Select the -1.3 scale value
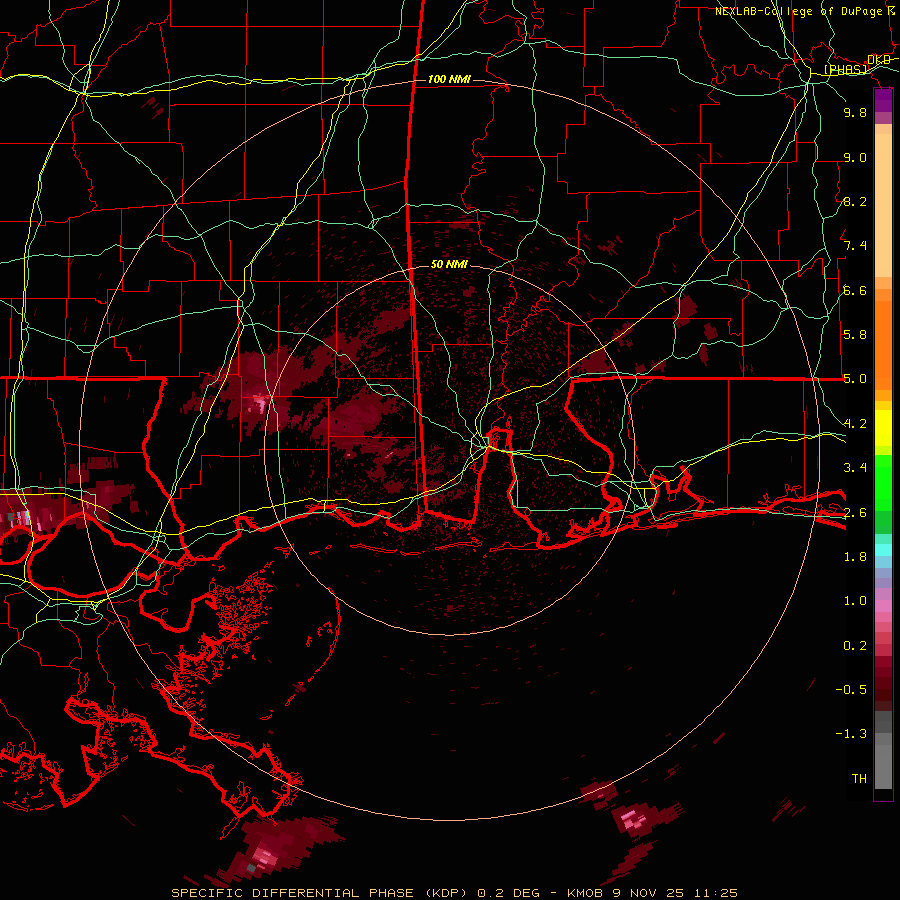Image resolution: width=900 pixels, height=900 pixels. (851, 734)
